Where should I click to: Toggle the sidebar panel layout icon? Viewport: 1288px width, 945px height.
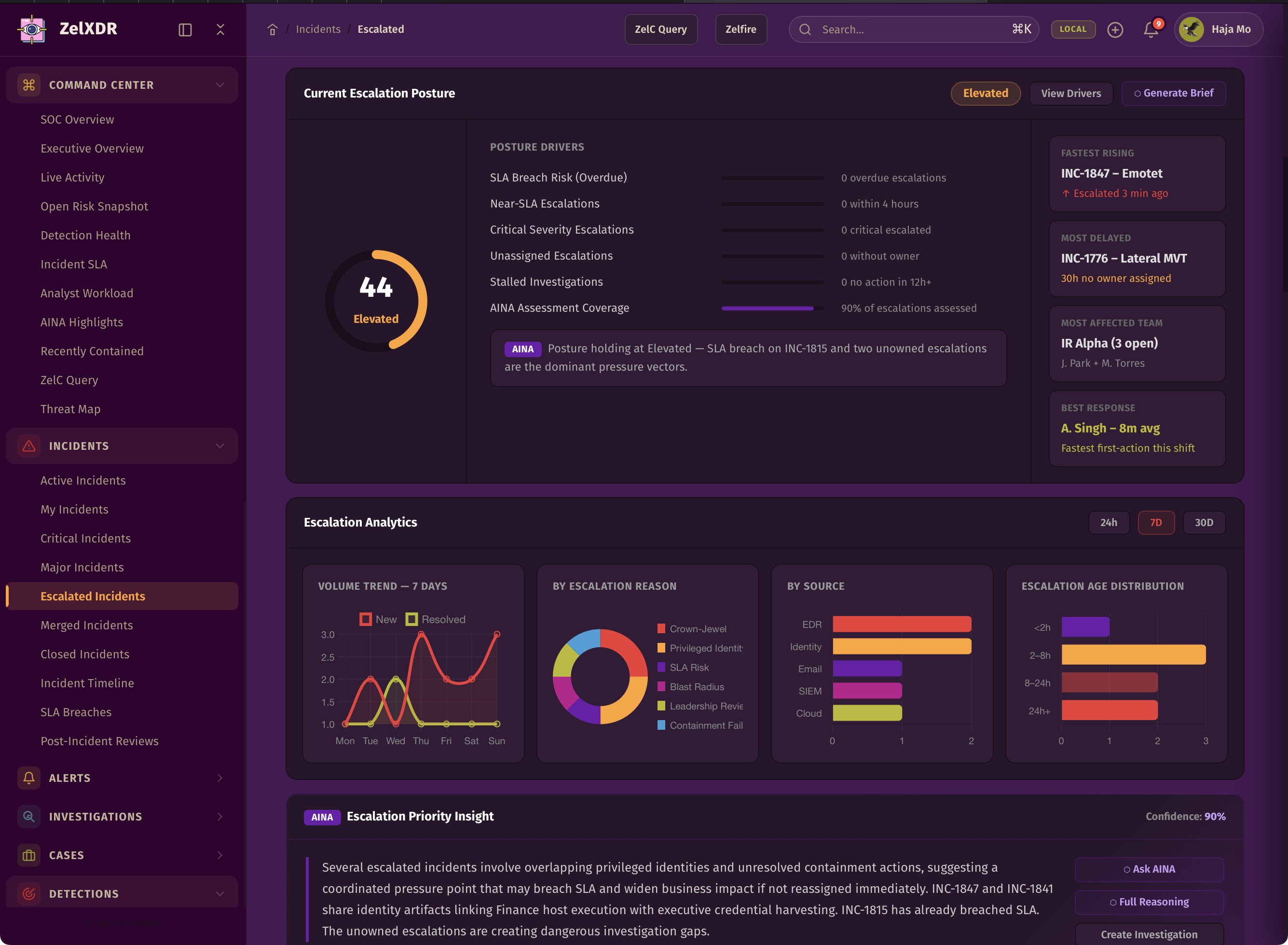tap(185, 30)
